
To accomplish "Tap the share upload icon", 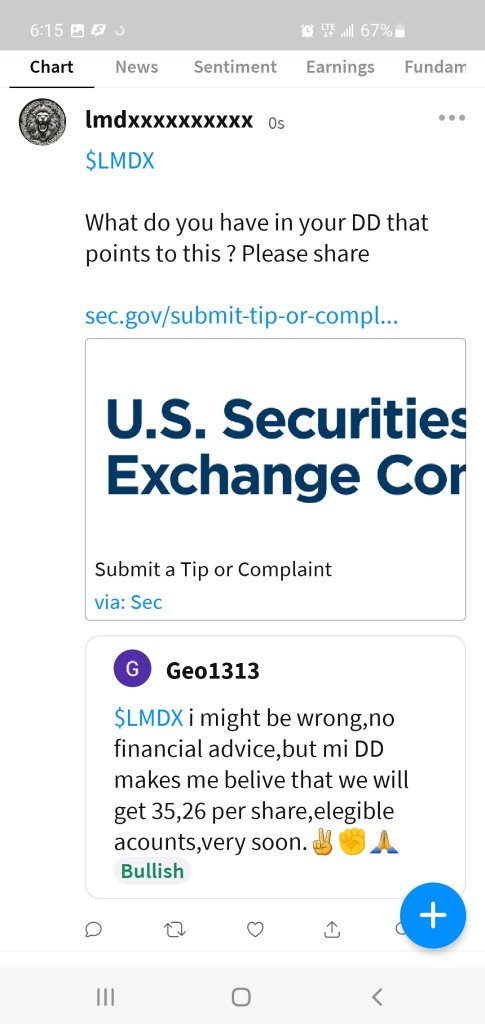I will tap(332, 929).
